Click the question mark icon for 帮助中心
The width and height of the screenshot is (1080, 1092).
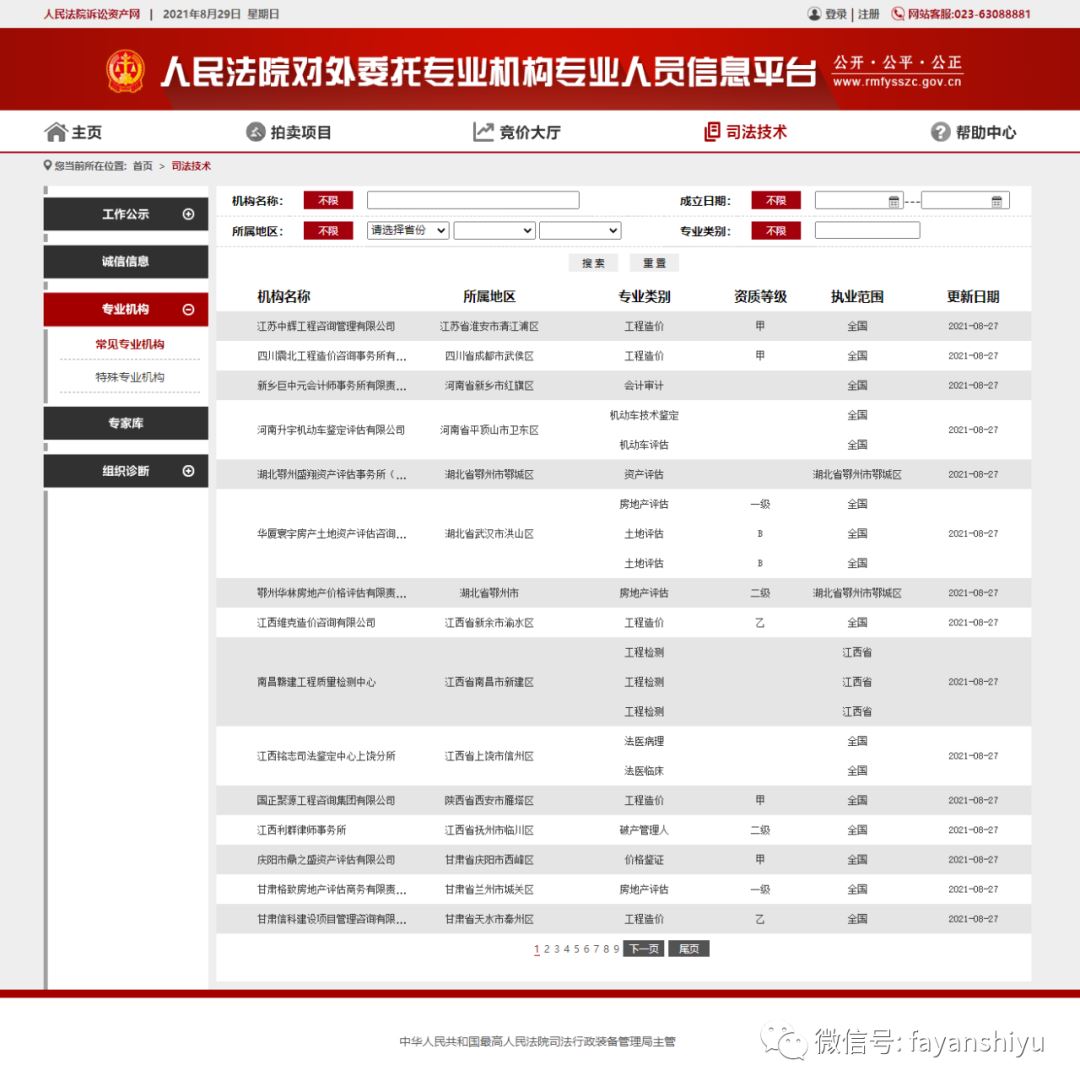tap(940, 132)
